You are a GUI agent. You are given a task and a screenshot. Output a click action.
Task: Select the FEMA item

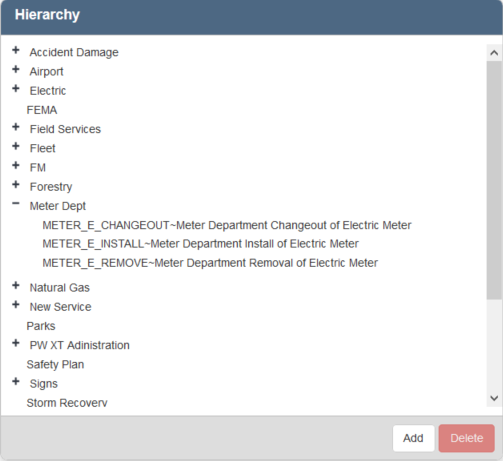(x=42, y=110)
